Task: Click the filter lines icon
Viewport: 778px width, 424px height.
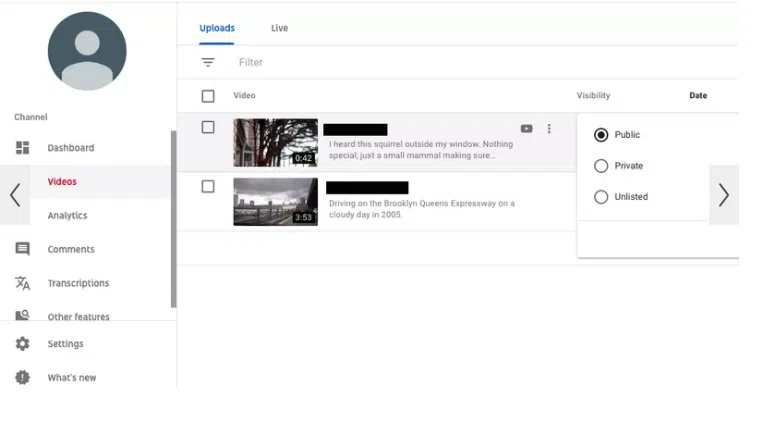Action: click(208, 62)
